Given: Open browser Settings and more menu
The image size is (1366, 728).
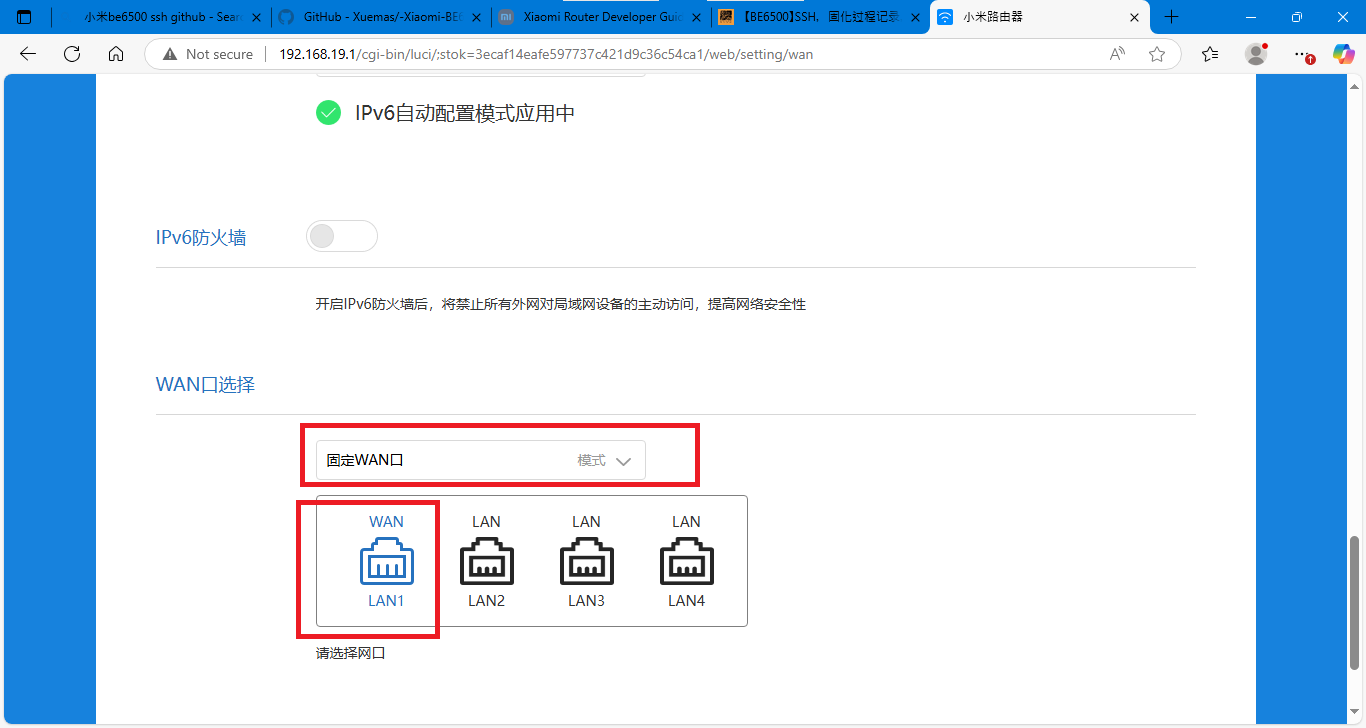Looking at the screenshot, I should (x=1300, y=54).
